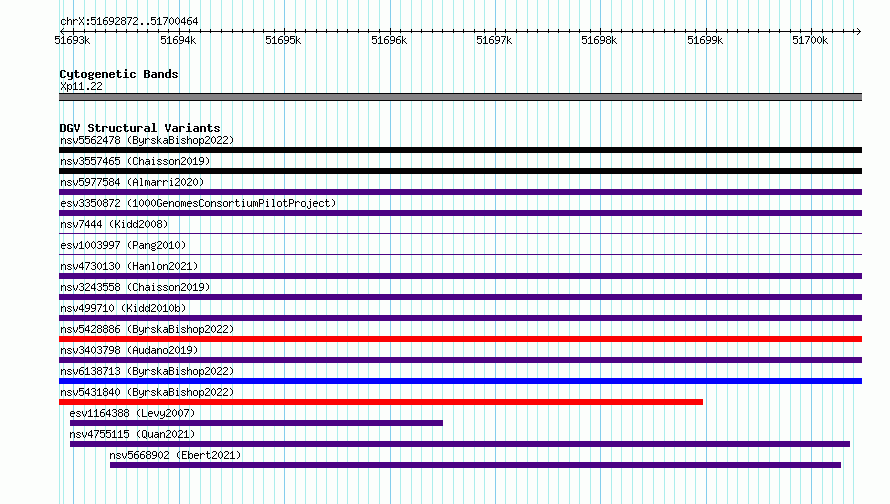
Task: Click the gray Xp11.22 cytogenetic band bar
Action: [460, 97]
